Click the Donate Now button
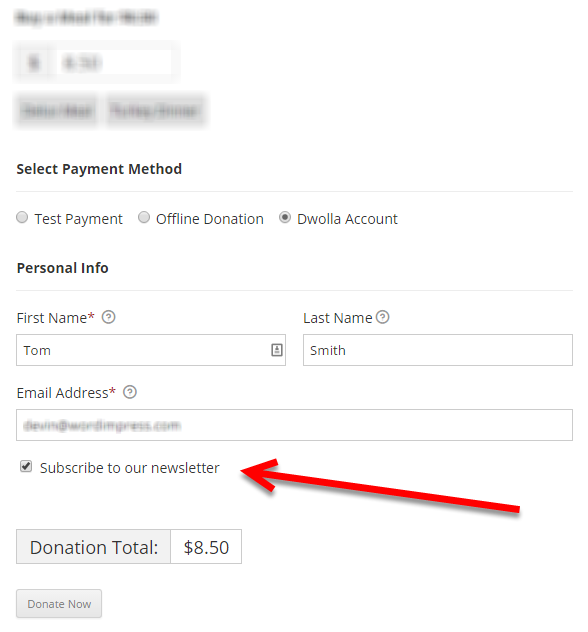Screen dimensions: 588x632 [59, 603]
